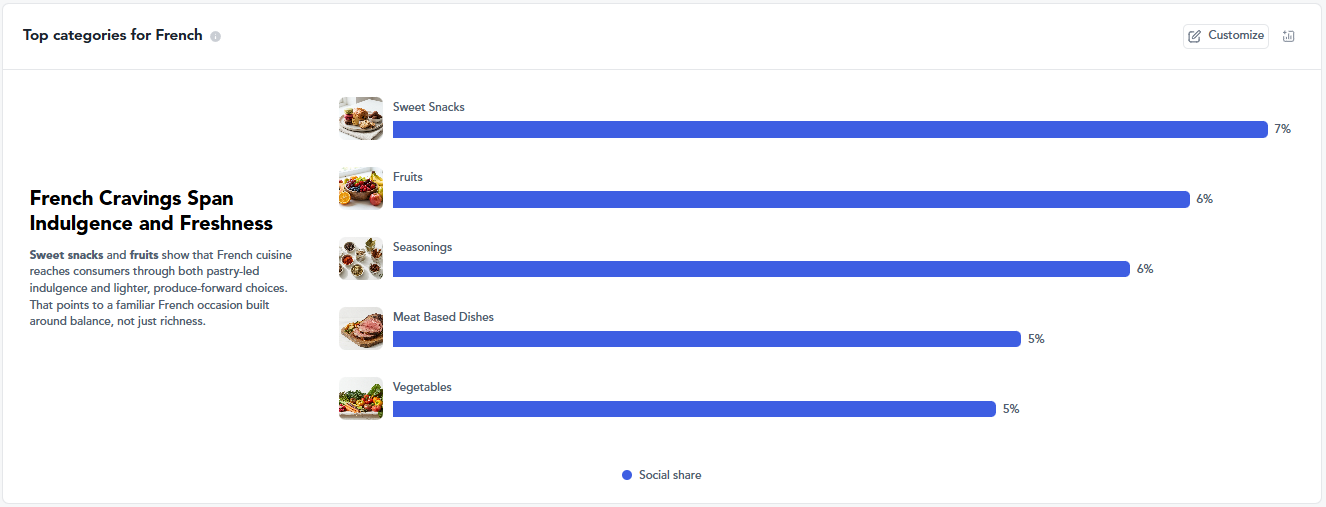Click the pencil icon on the Customize button
Image resolution: width=1326 pixels, height=507 pixels.
tap(1195, 36)
